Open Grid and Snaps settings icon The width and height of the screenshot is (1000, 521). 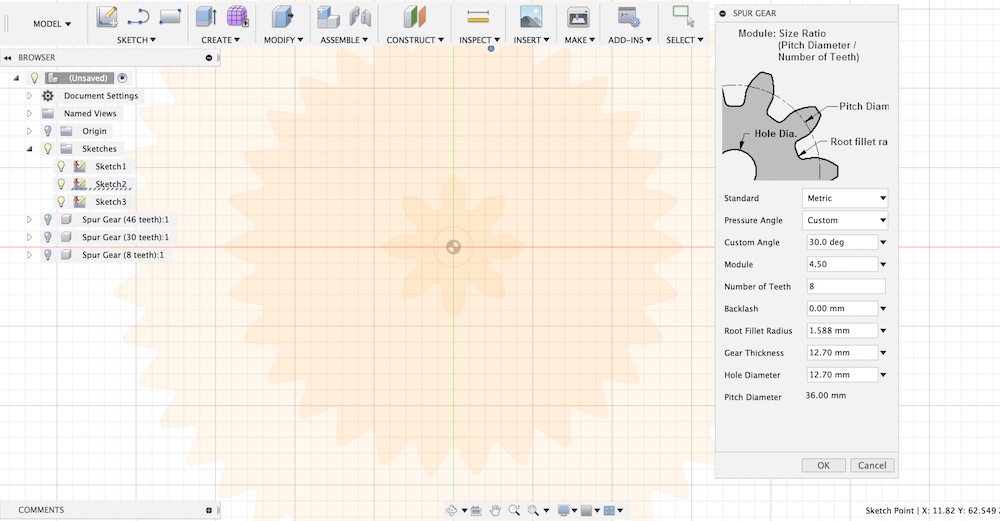[586, 510]
